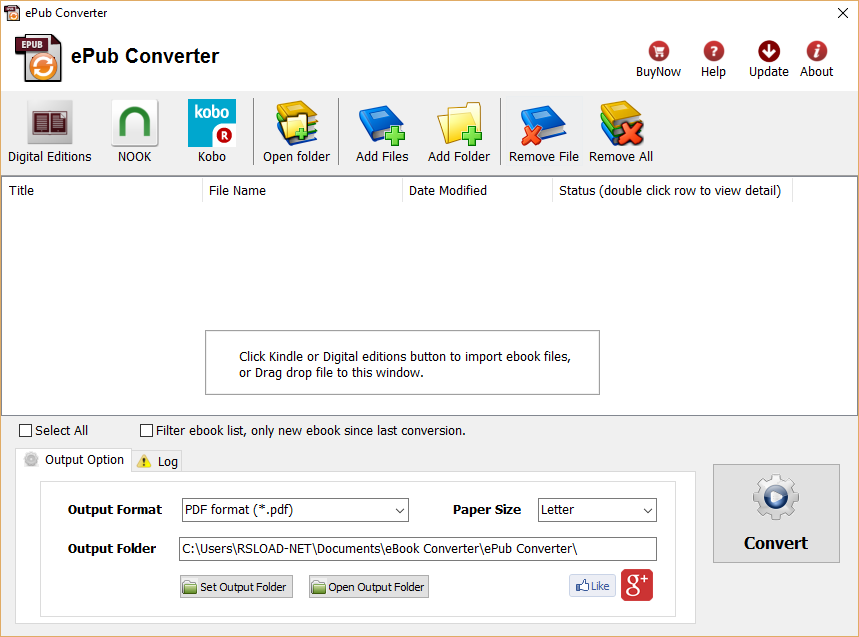Close the ePub Converter window

coord(843,13)
